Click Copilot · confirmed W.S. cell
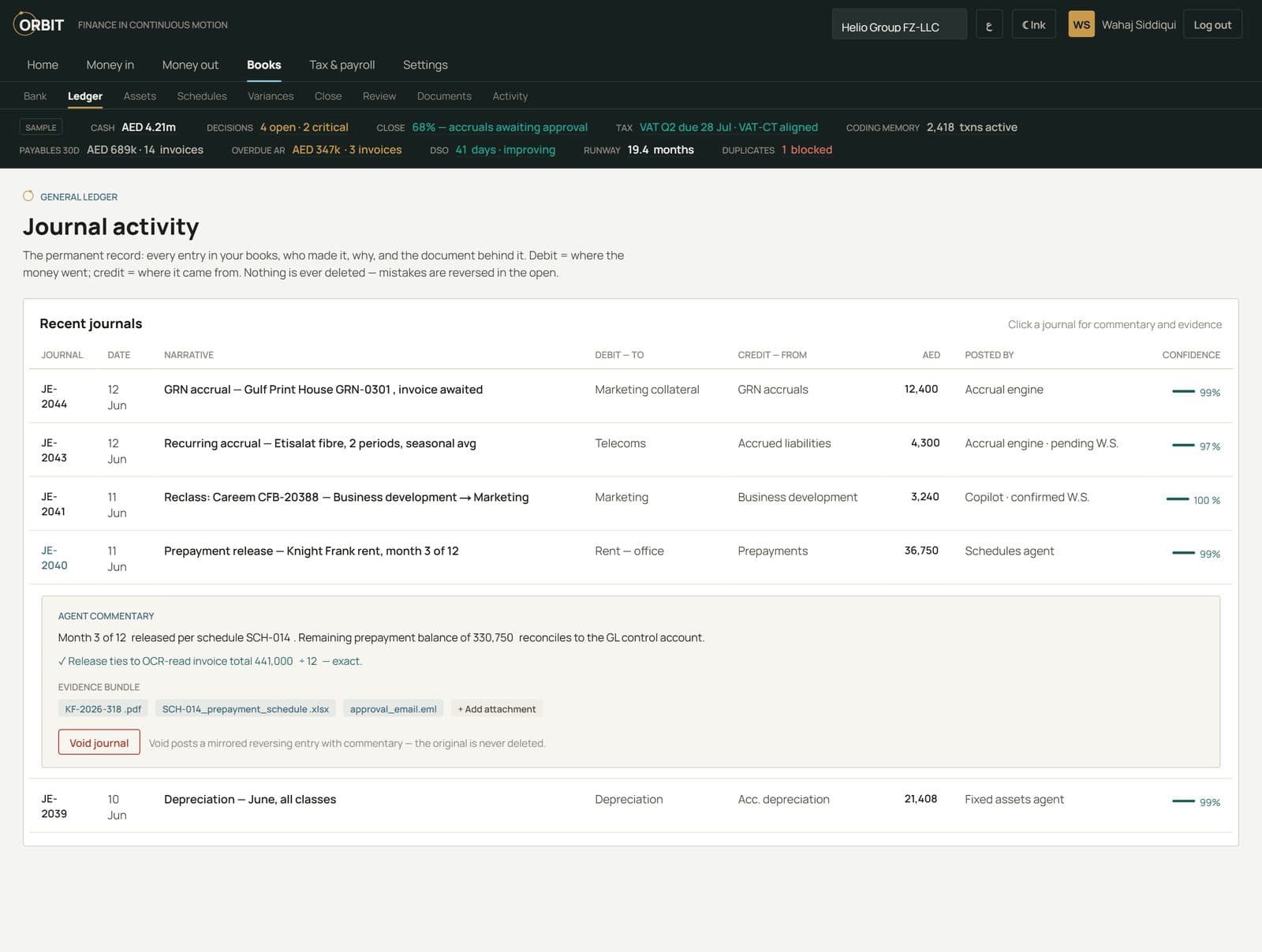This screenshot has width=1262, height=952. pyautogui.click(x=1027, y=497)
